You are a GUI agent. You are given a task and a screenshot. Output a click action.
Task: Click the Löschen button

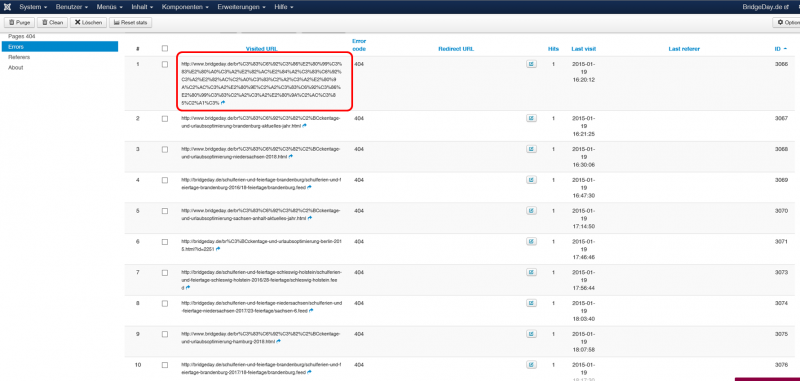point(88,22)
